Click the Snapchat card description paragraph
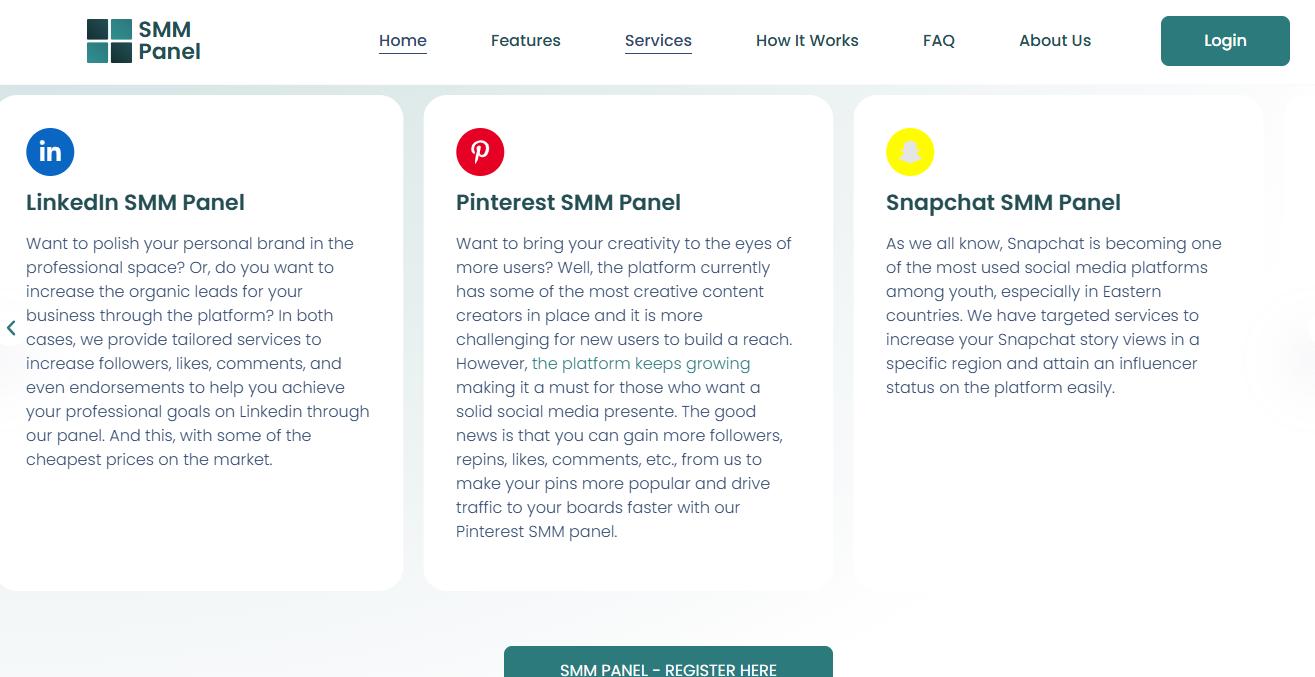The height and width of the screenshot is (677, 1315). pos(1054,316)
